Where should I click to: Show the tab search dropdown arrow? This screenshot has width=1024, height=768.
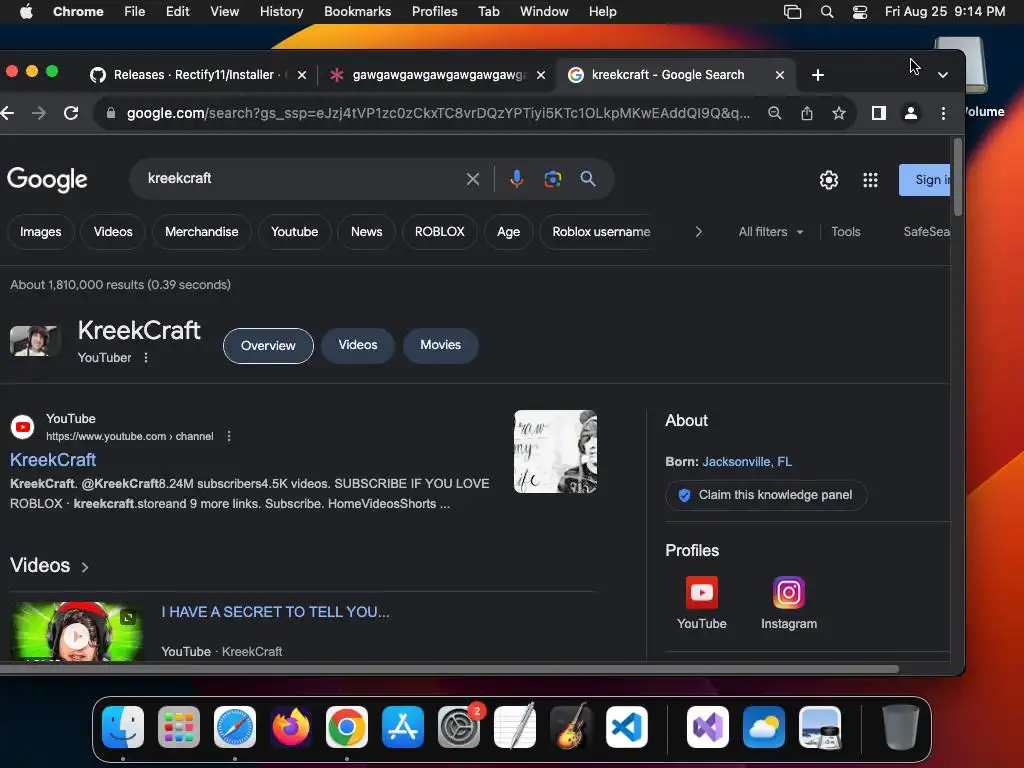click(942, 75)
